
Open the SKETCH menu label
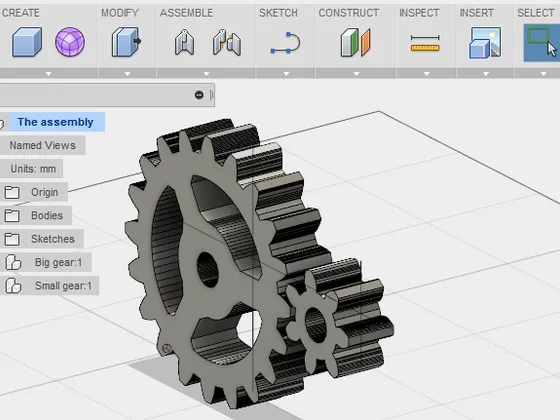pos(278,13)
